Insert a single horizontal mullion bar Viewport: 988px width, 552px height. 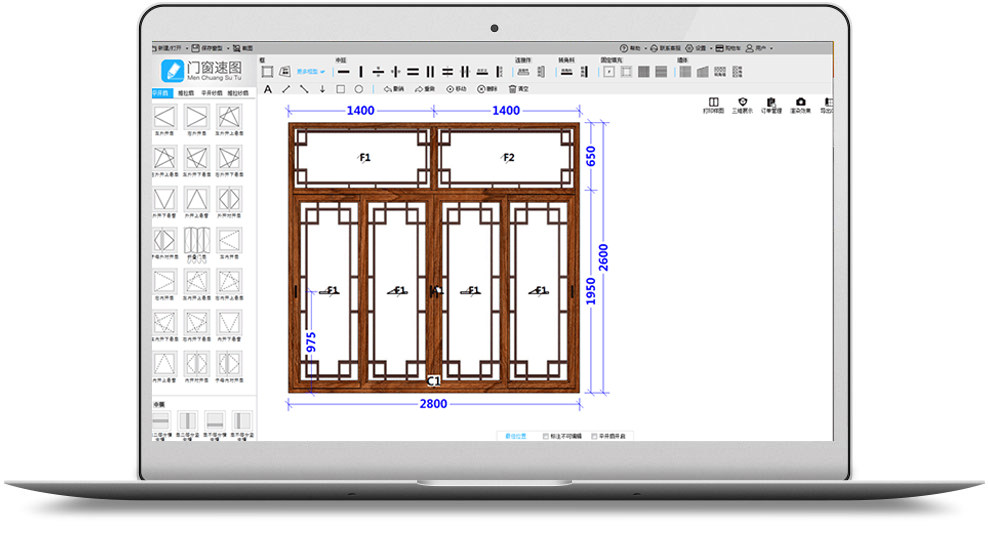343,72
